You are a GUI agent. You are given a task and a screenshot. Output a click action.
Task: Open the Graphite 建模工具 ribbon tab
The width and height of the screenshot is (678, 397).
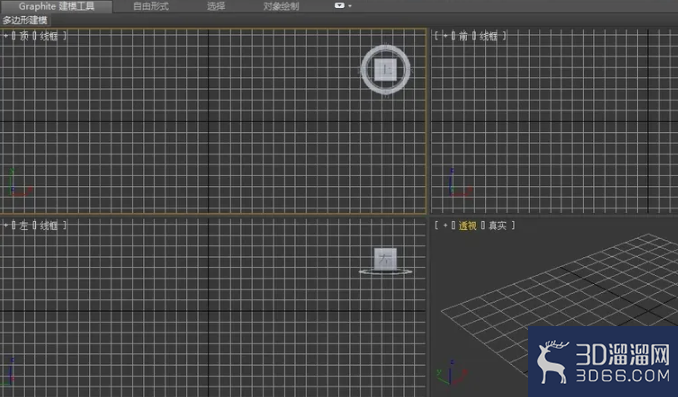(x=56, y=6)
